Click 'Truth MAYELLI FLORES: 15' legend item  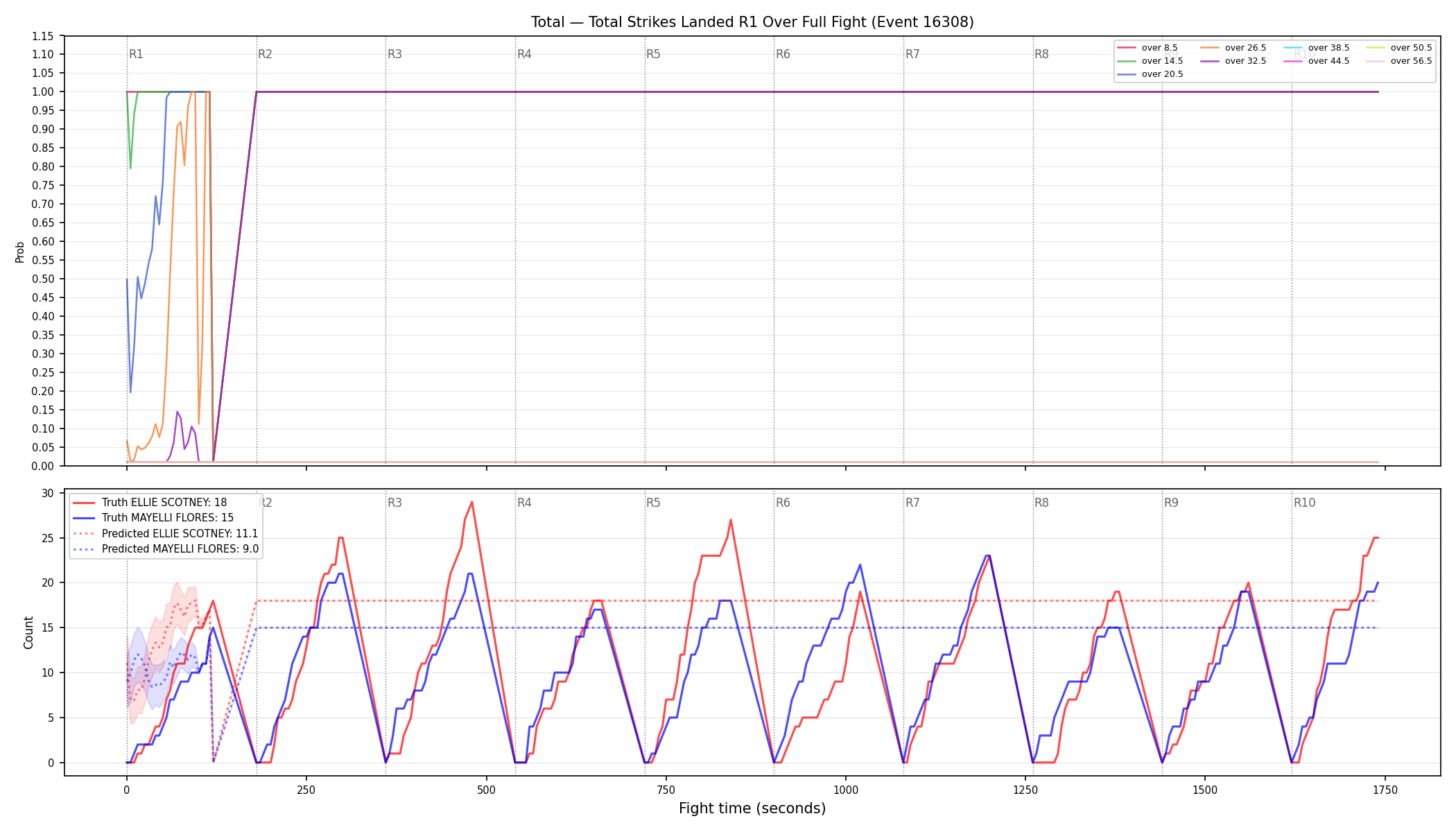[x=153, y=518]
